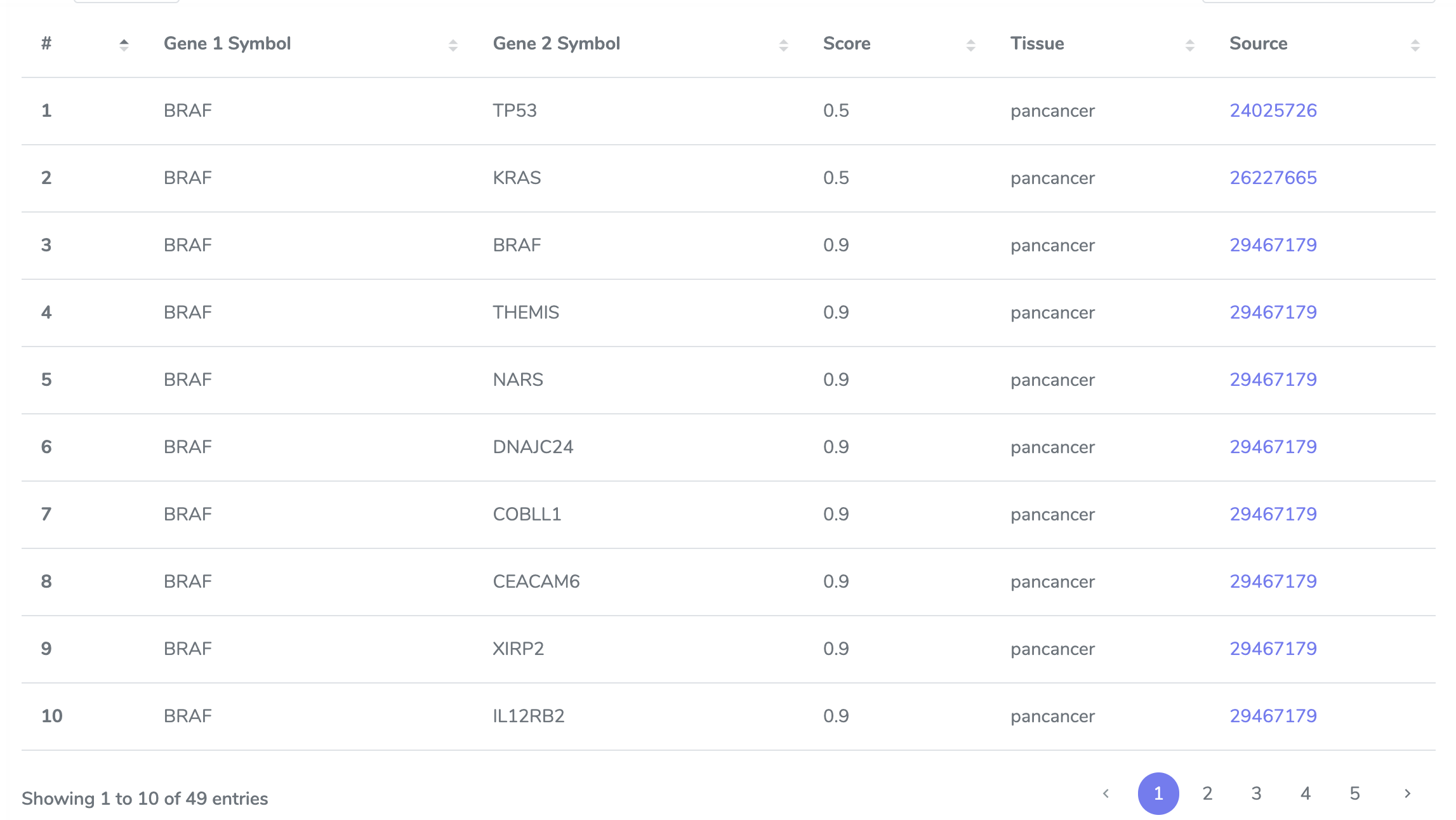This screenshot has width=1456, height=820.
Task: Open source 29467179 for IL12RB2 row
Action: click(x=1273, y=716)
